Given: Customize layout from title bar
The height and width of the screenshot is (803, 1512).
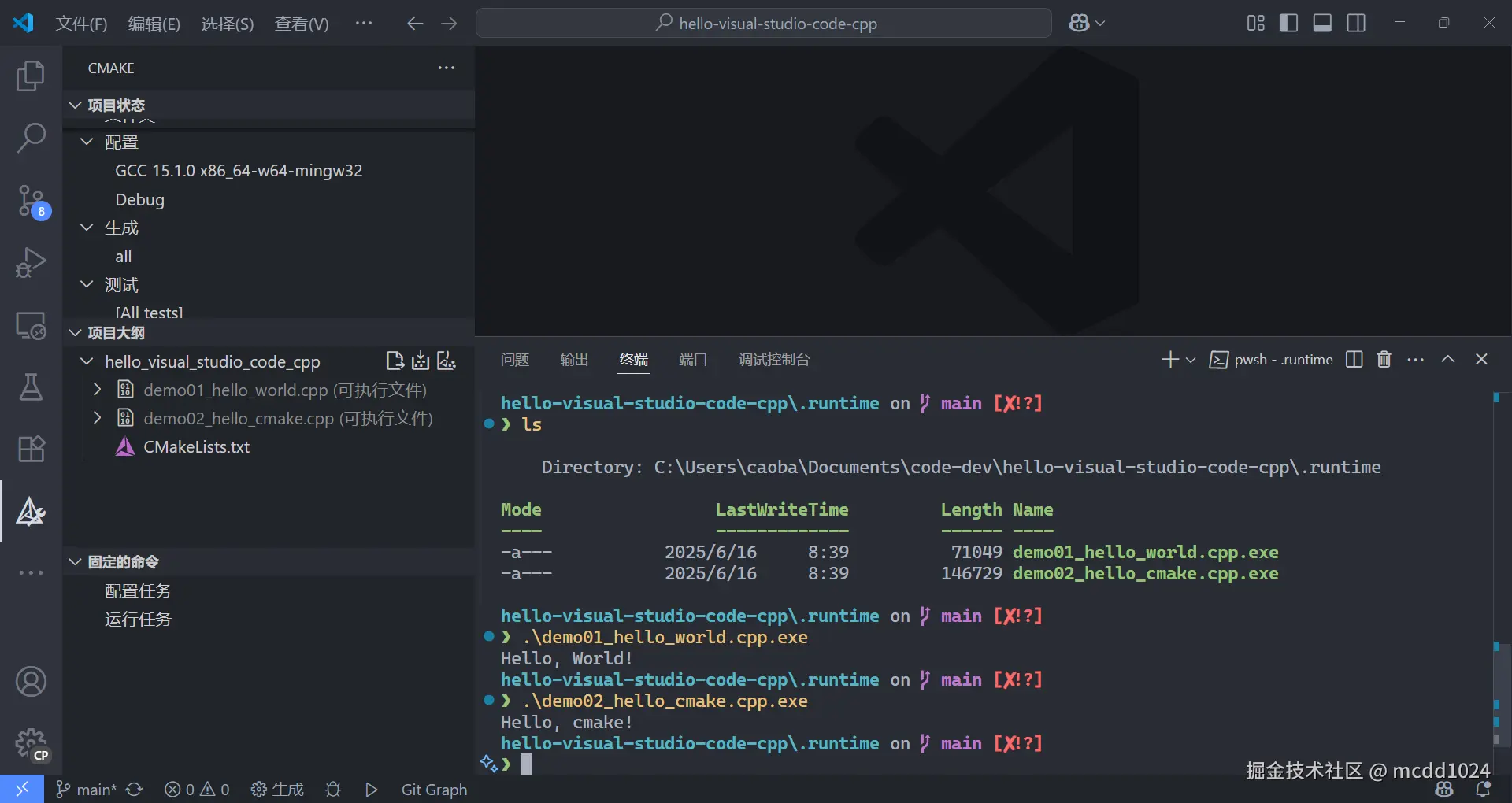Looking at the screenshot, I should [1256, 24].
